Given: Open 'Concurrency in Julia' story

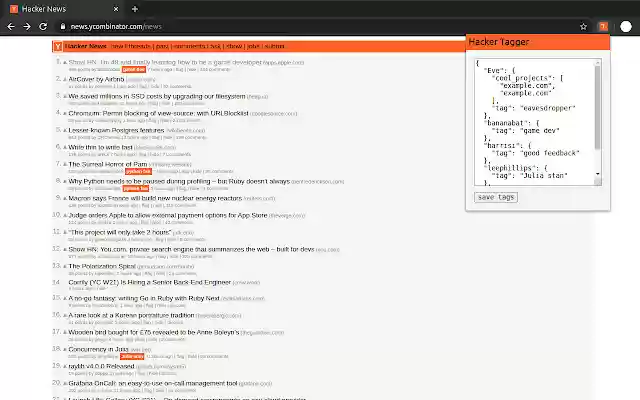Looking at the screenshot, I should tap(98, 349).
